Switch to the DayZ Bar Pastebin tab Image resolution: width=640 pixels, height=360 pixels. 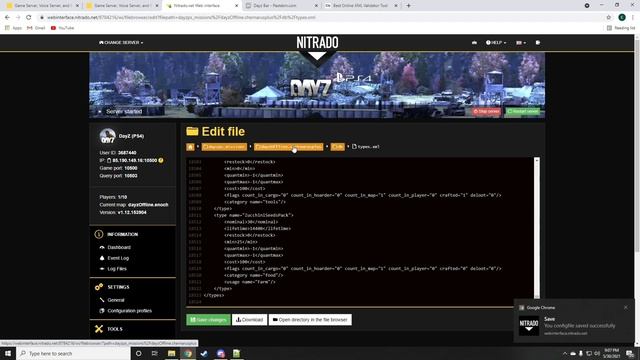pyautogui.click(x=281, y=6)
